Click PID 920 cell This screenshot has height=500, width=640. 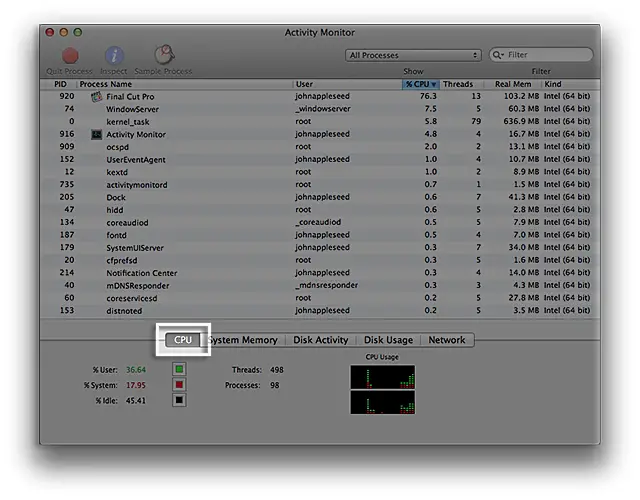click(x=67, y=96)
